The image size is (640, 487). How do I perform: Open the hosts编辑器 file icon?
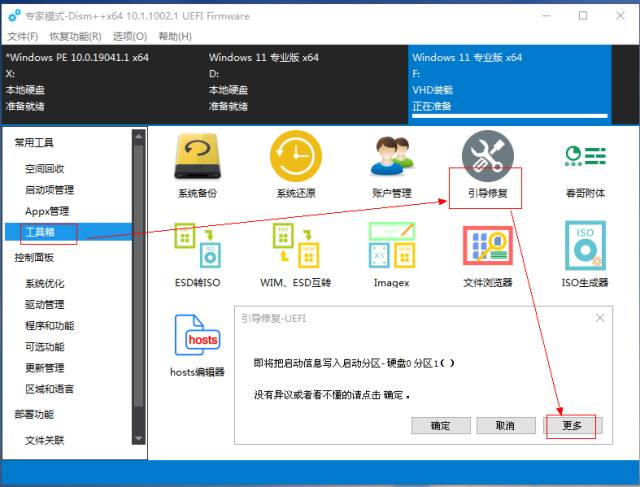[x=198, y=335]
